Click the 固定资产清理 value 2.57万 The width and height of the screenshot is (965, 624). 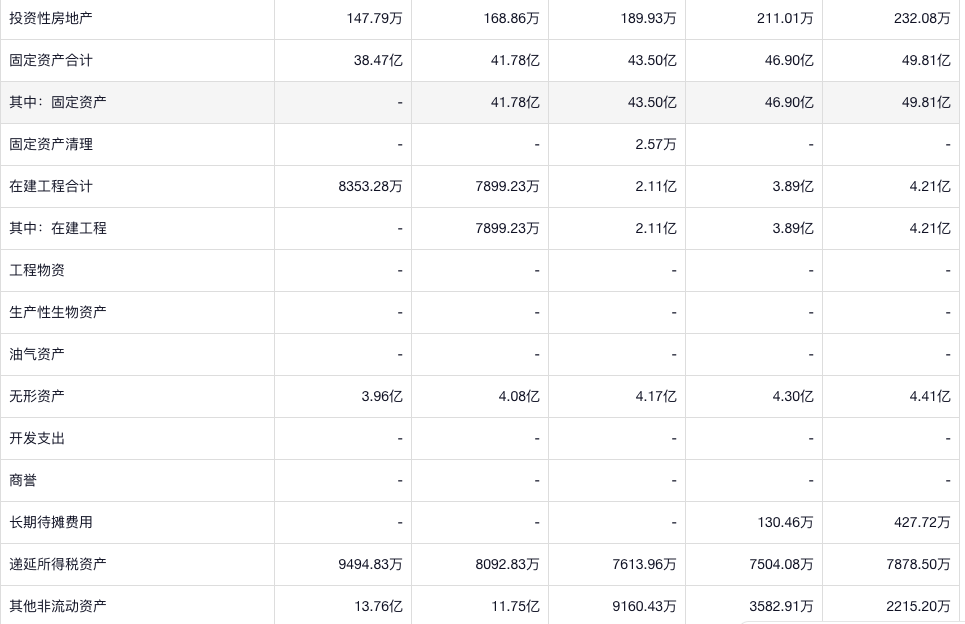655,144
